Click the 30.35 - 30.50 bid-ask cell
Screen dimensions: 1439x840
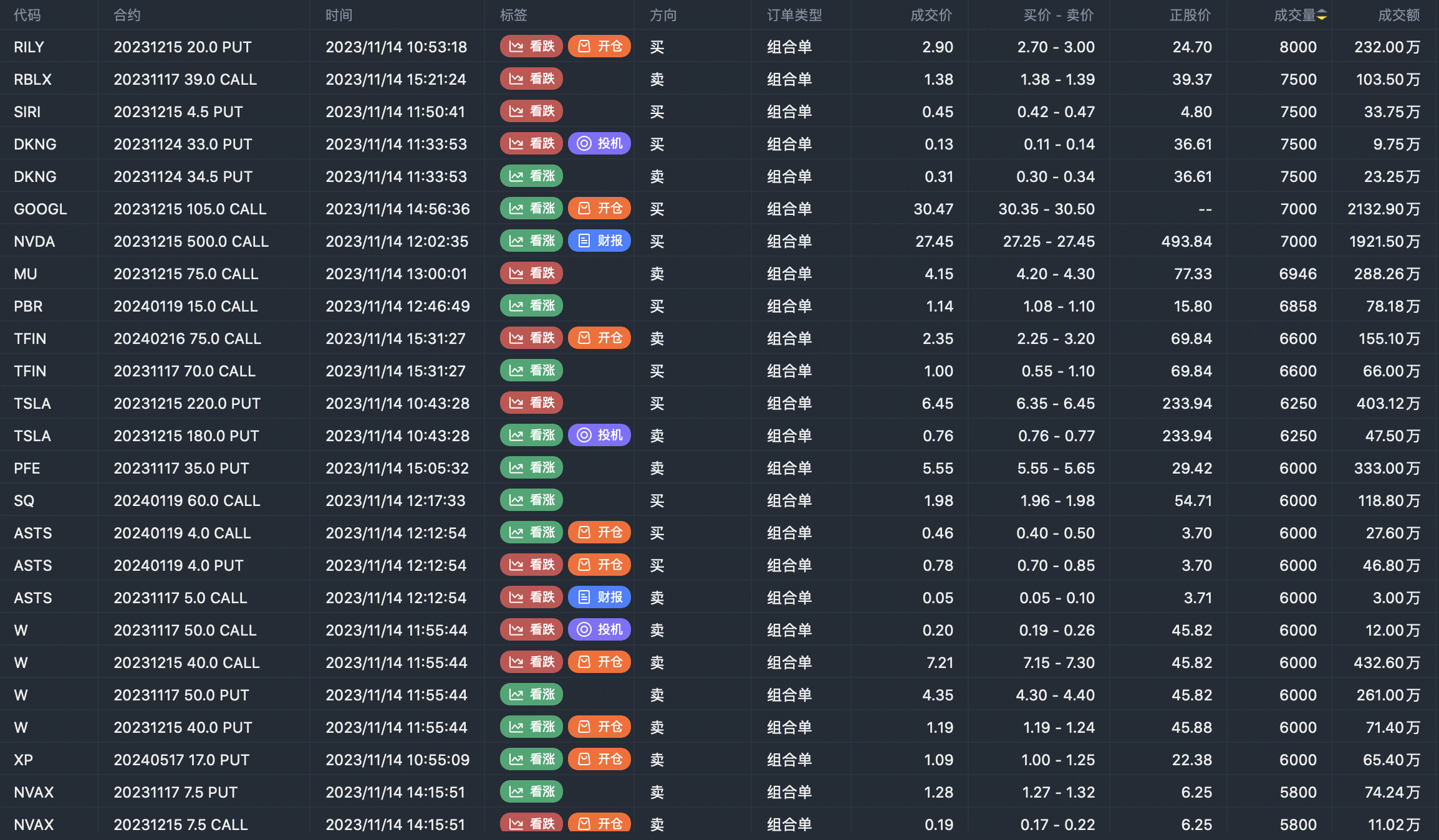click(1047, 209)
